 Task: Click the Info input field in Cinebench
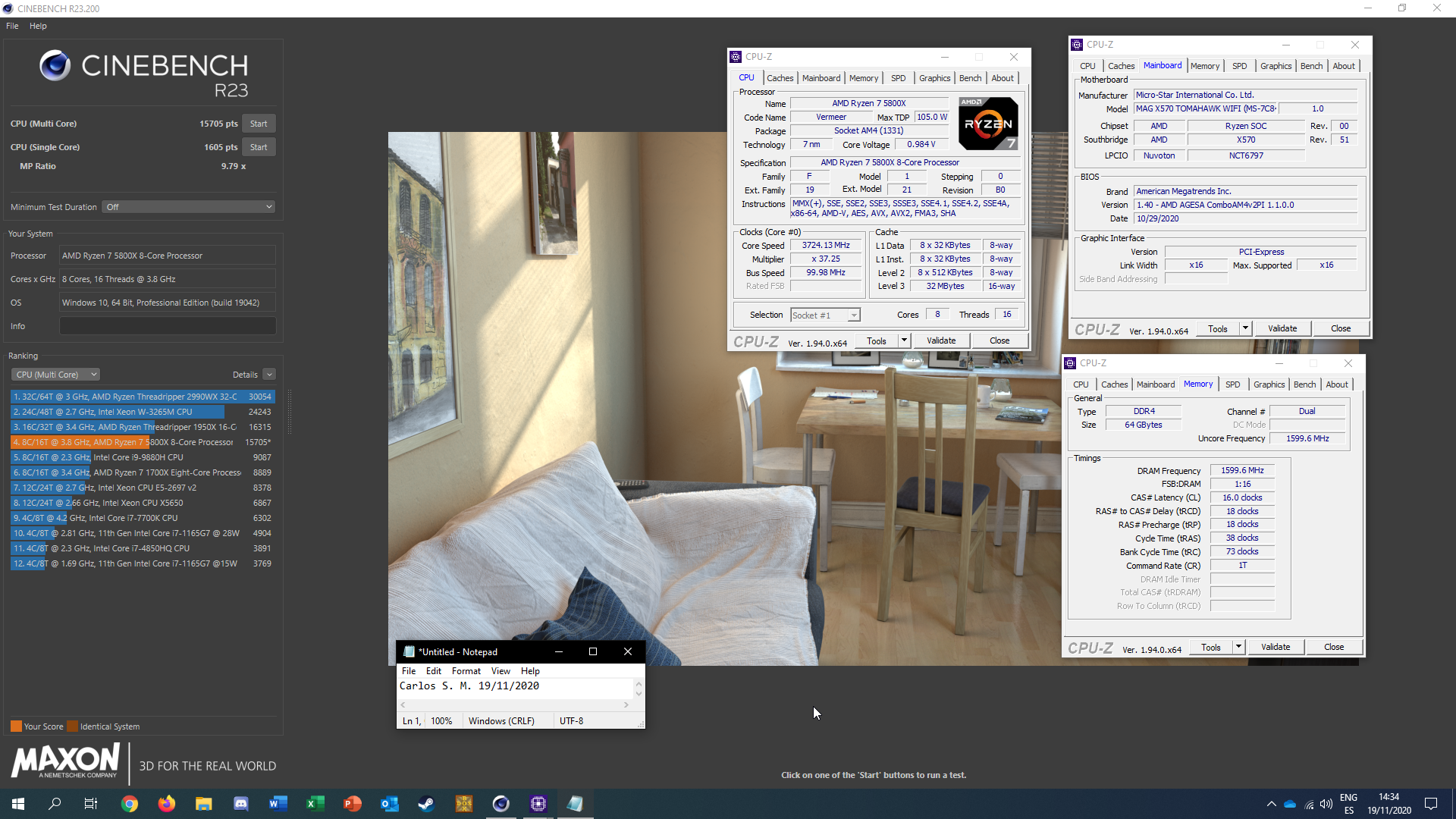[x=168, y=326]
